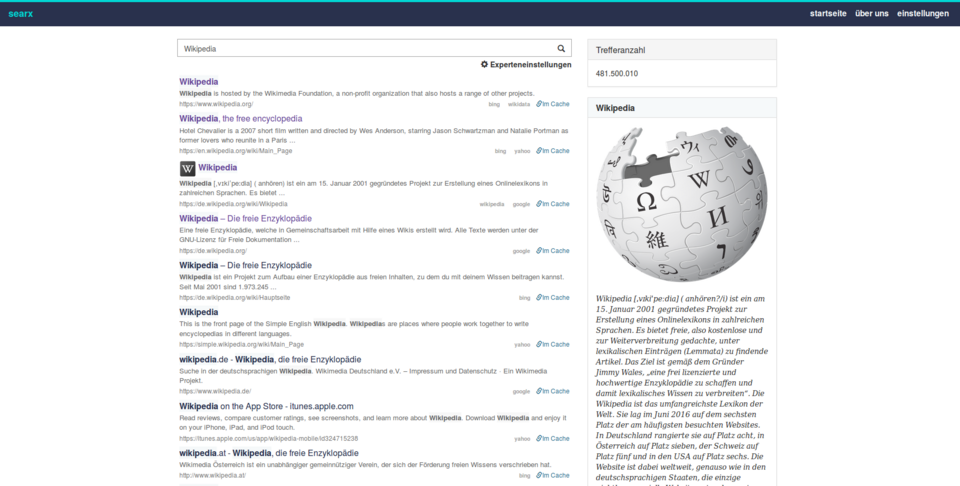The height and width of the screenshot is (486, 960).
Task: Open the Wikipedia result beside the W icon
Action: (217, 167)
